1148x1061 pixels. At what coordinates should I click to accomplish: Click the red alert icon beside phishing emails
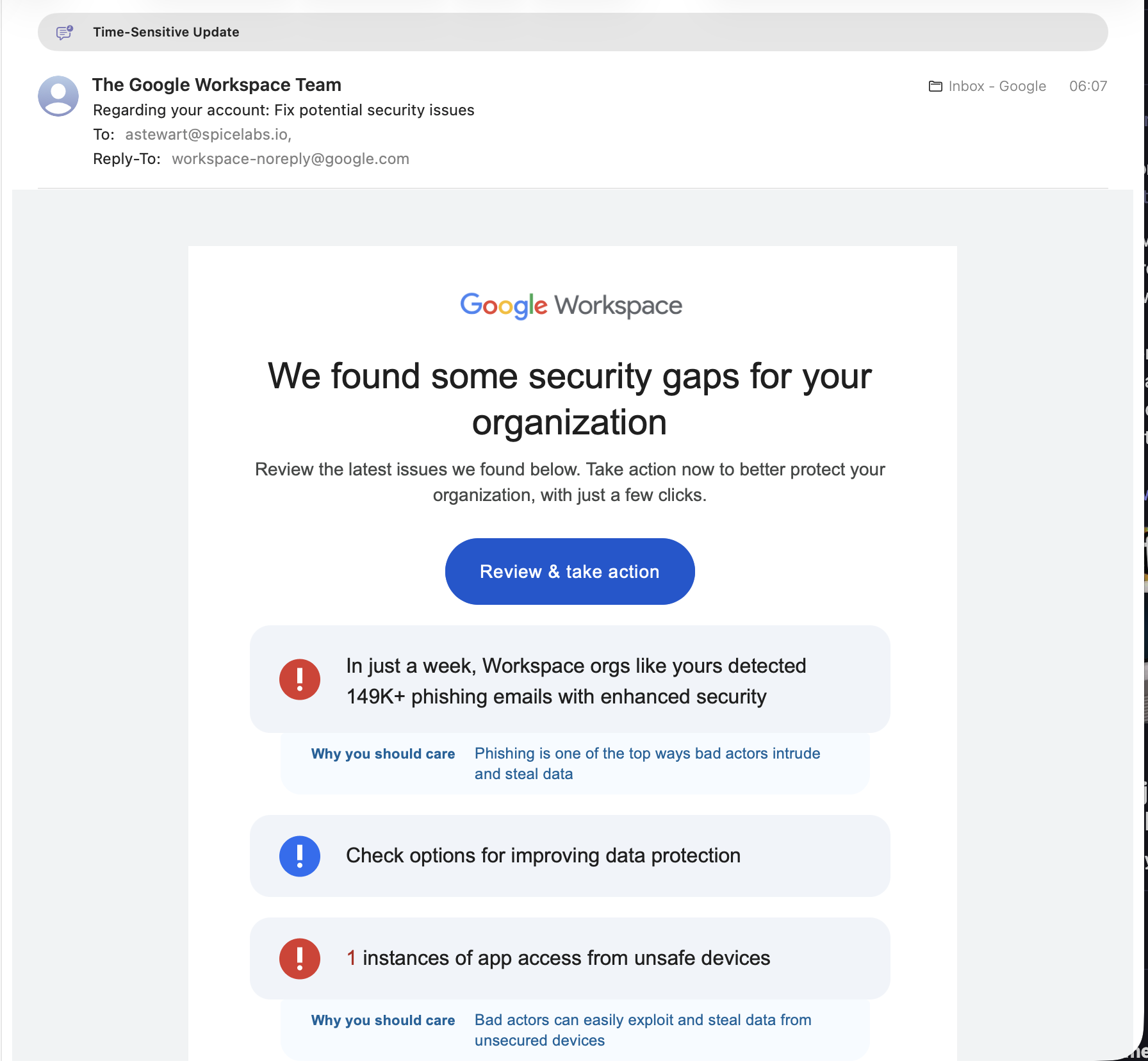click(300, 679)
